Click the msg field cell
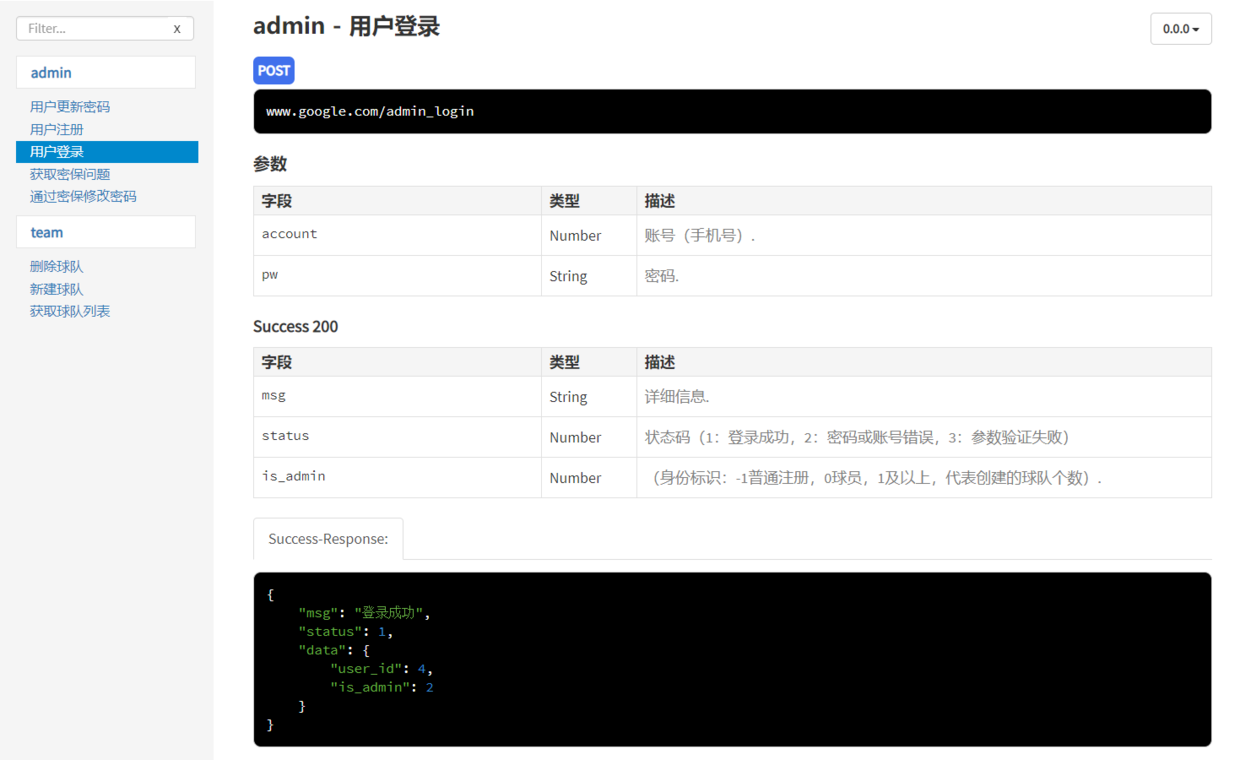 point(397,397)
